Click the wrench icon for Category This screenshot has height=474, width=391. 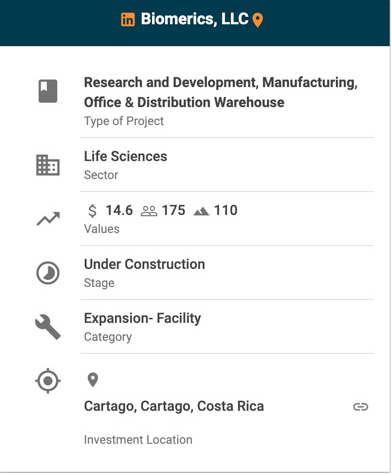point(48,327)
